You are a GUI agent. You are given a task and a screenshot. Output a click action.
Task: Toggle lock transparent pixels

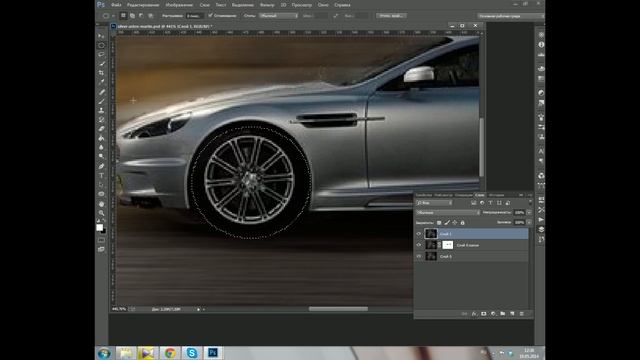(x=439, y=223)
